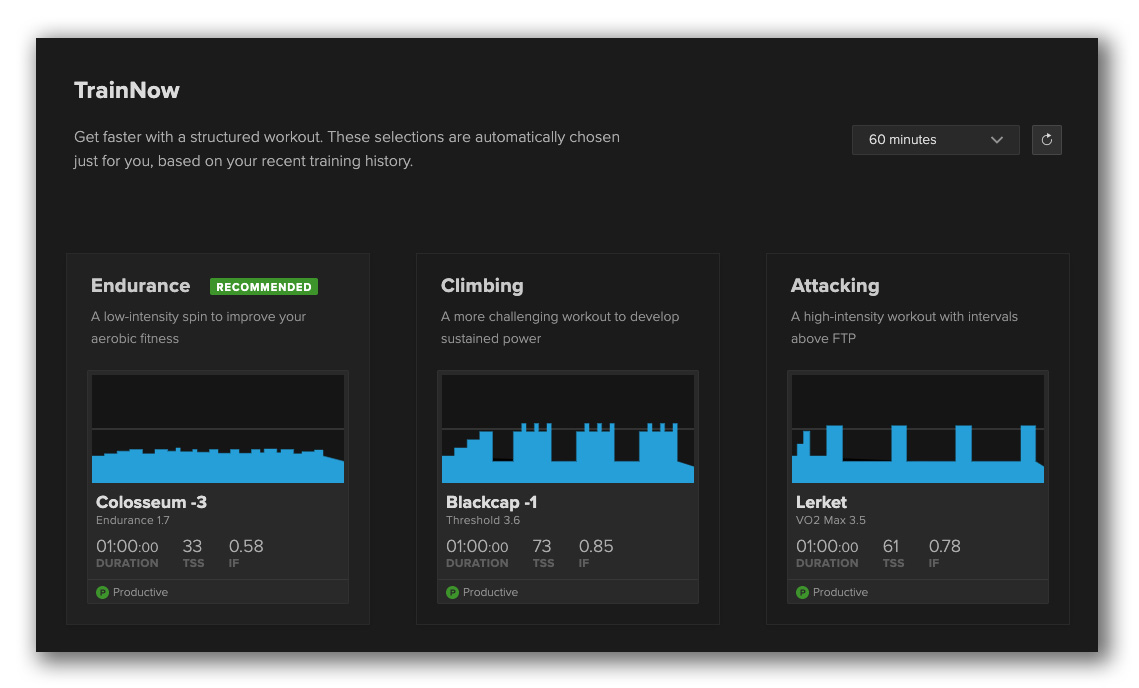Click the TrainNow page heading
Viewport: 1139px width, 688px height.
pos(127,90)
